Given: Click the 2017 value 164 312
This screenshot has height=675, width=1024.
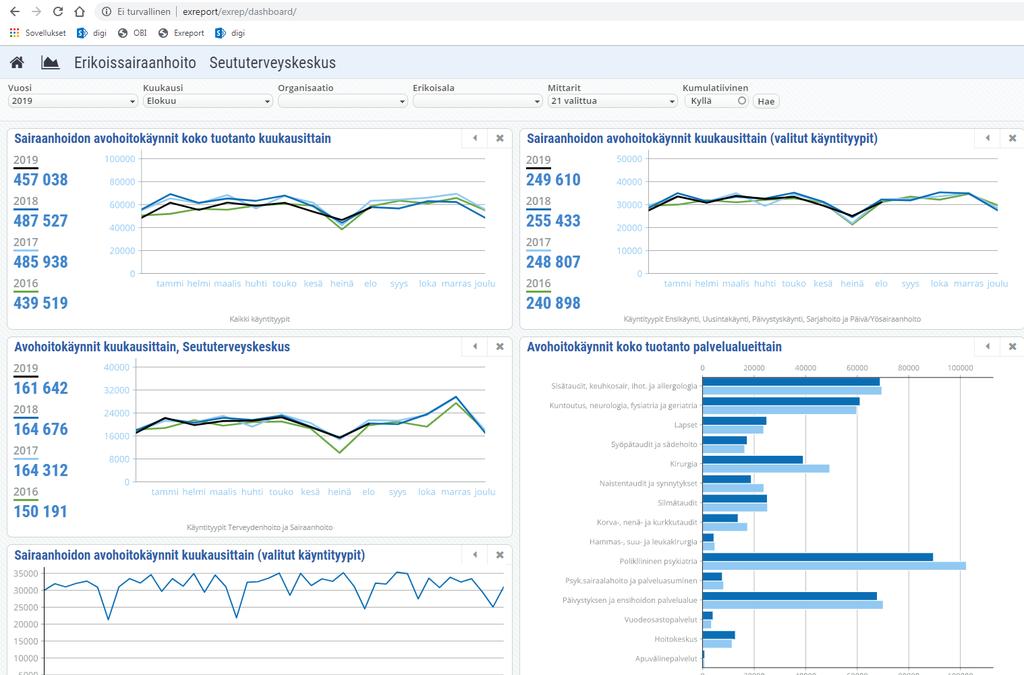Looking at the screenshot, I should click(x=40, y=470).
